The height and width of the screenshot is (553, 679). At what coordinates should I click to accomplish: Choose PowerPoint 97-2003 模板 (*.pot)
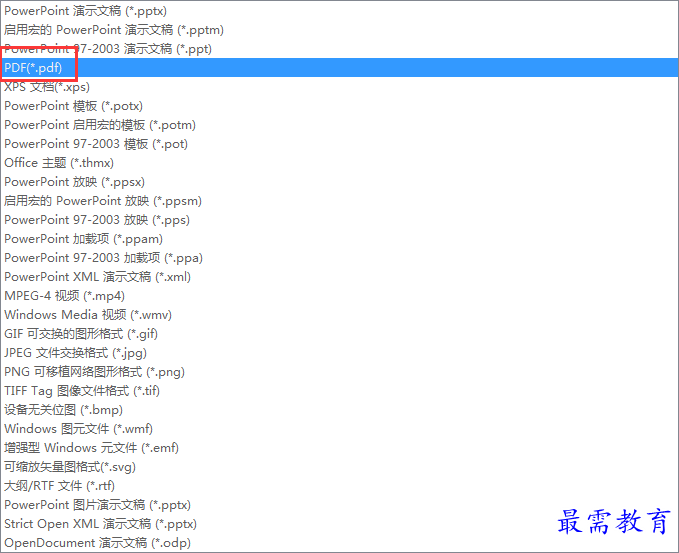339,144
